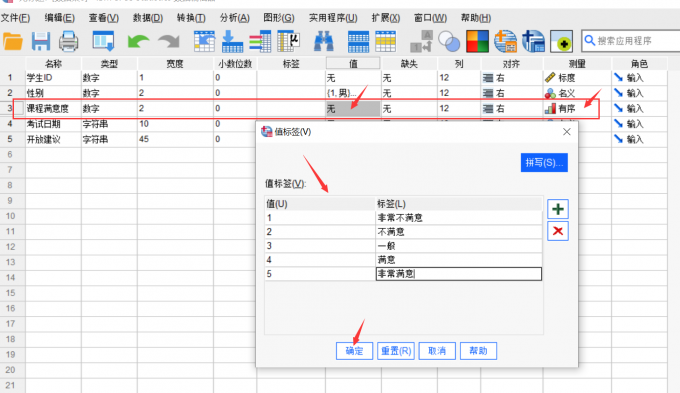Click the blue globe show all variables icon
This screenshot has height=393, width=680.
coord(533,42)
